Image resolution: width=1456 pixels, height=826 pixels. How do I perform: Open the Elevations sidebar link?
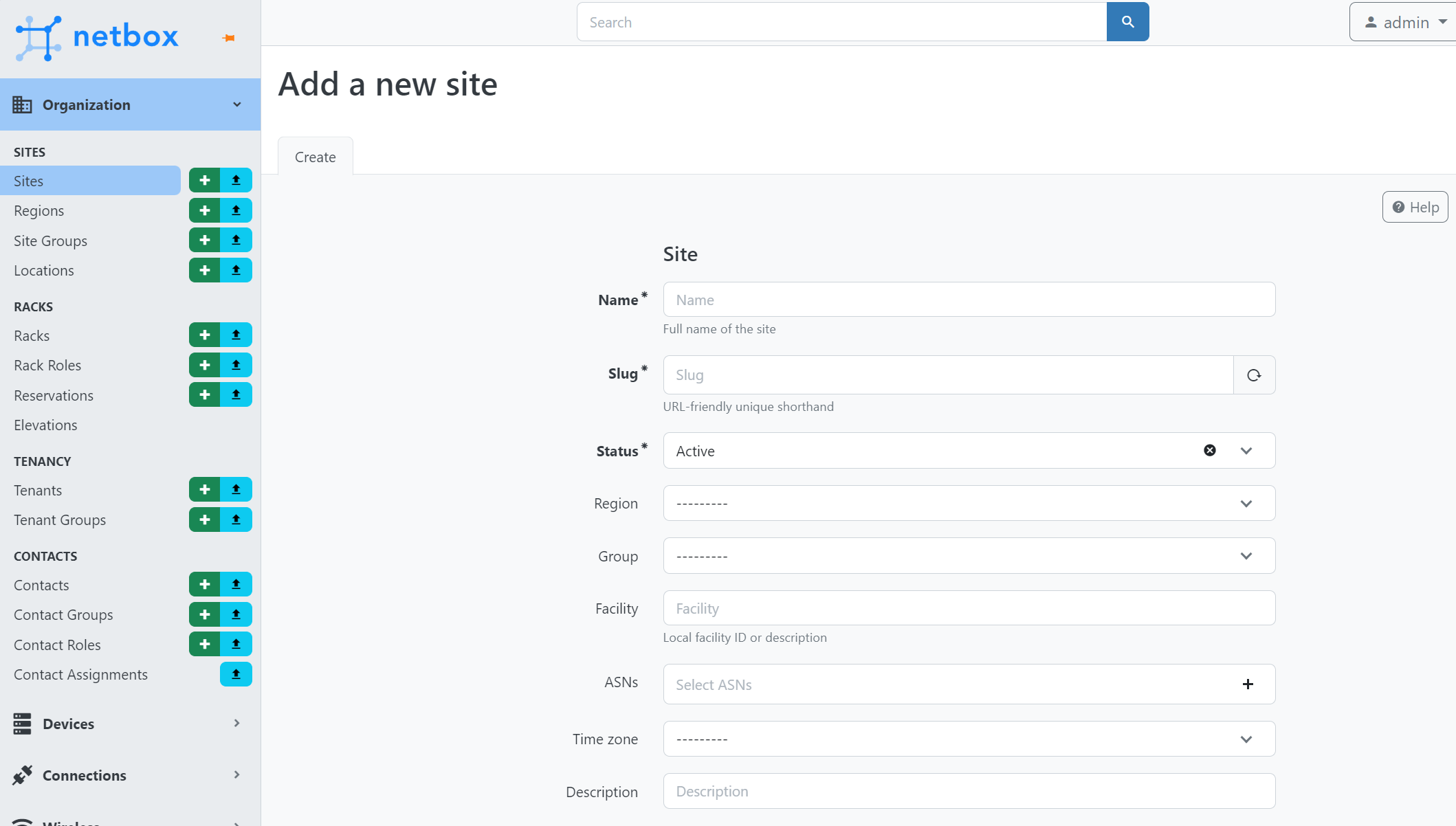coord(45,425)
